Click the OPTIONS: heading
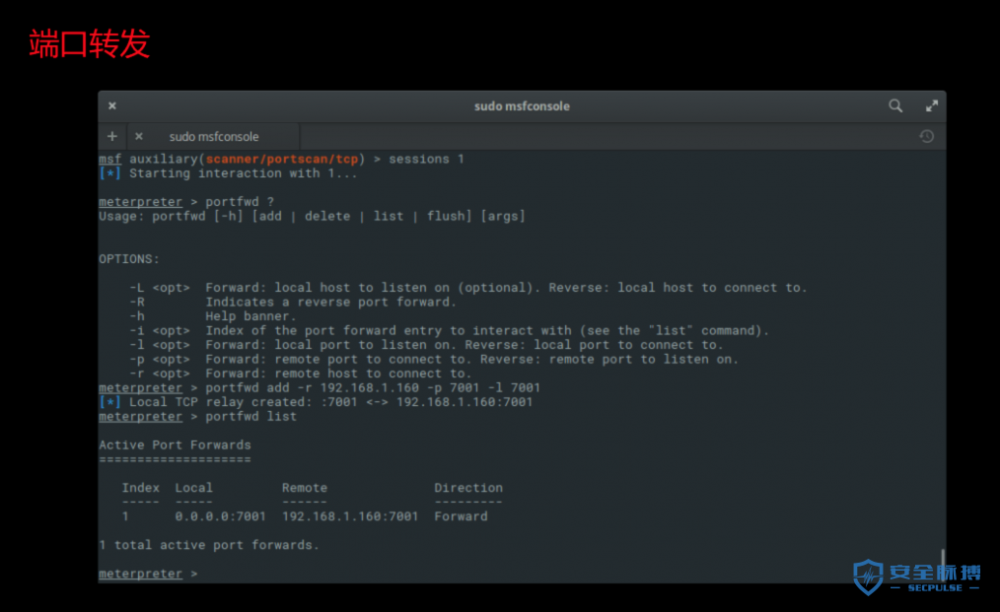Screen dimensions: 1000x612 coord(129,259)
